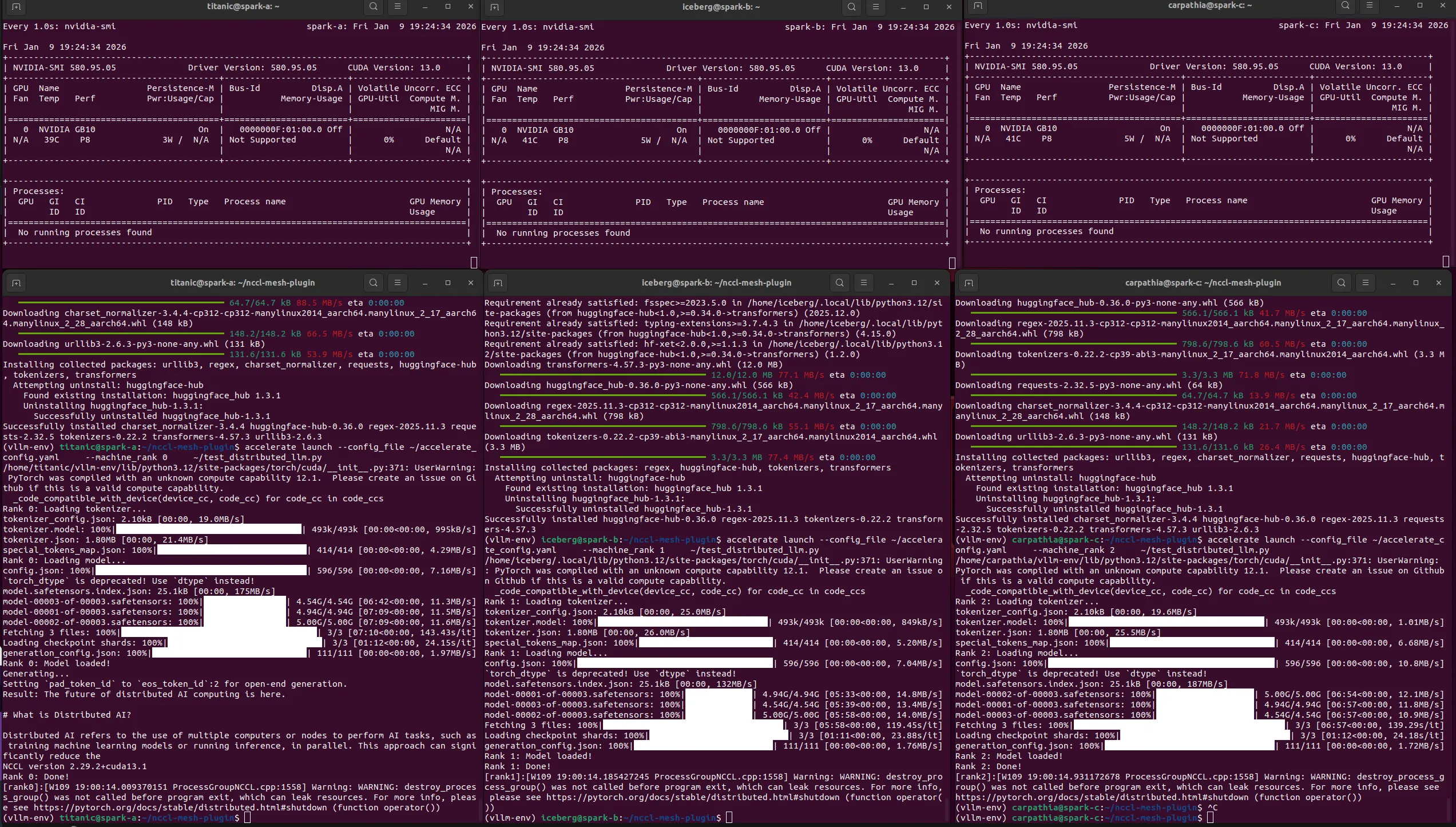Click 'Rank 0: Done!' in titanic terminal
Image resolution: width=1456 pixels, height=827 pixels.
(x=36, y=777)
